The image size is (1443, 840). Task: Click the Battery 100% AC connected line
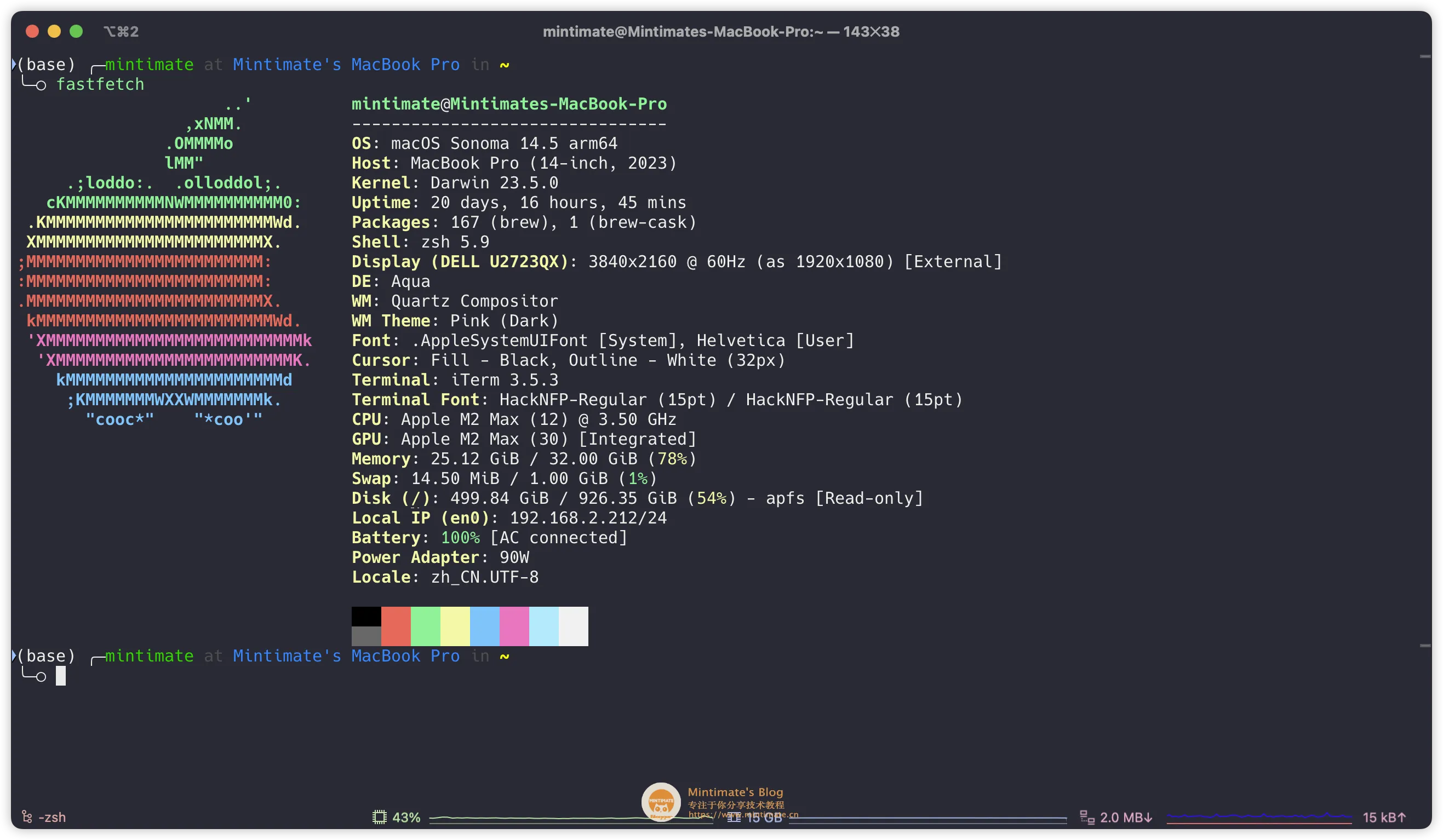pyautogui.click(x=490, y=537)
